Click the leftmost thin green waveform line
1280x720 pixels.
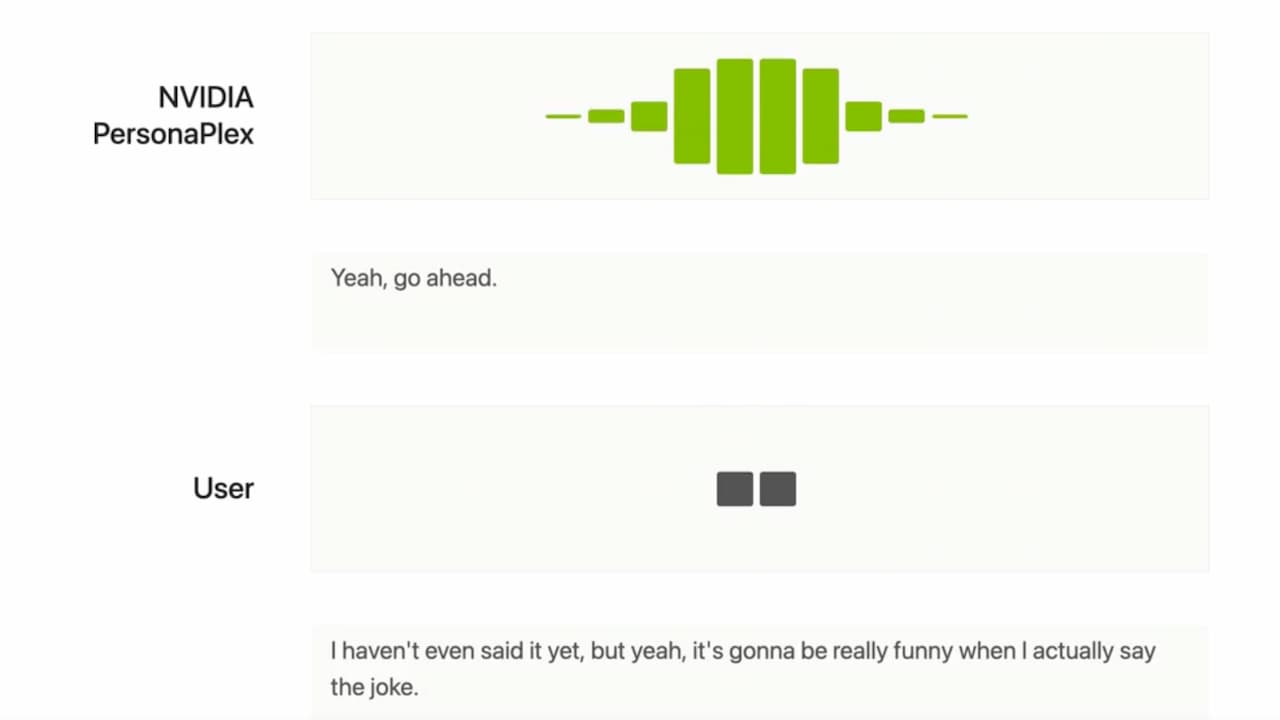(563, 116)
